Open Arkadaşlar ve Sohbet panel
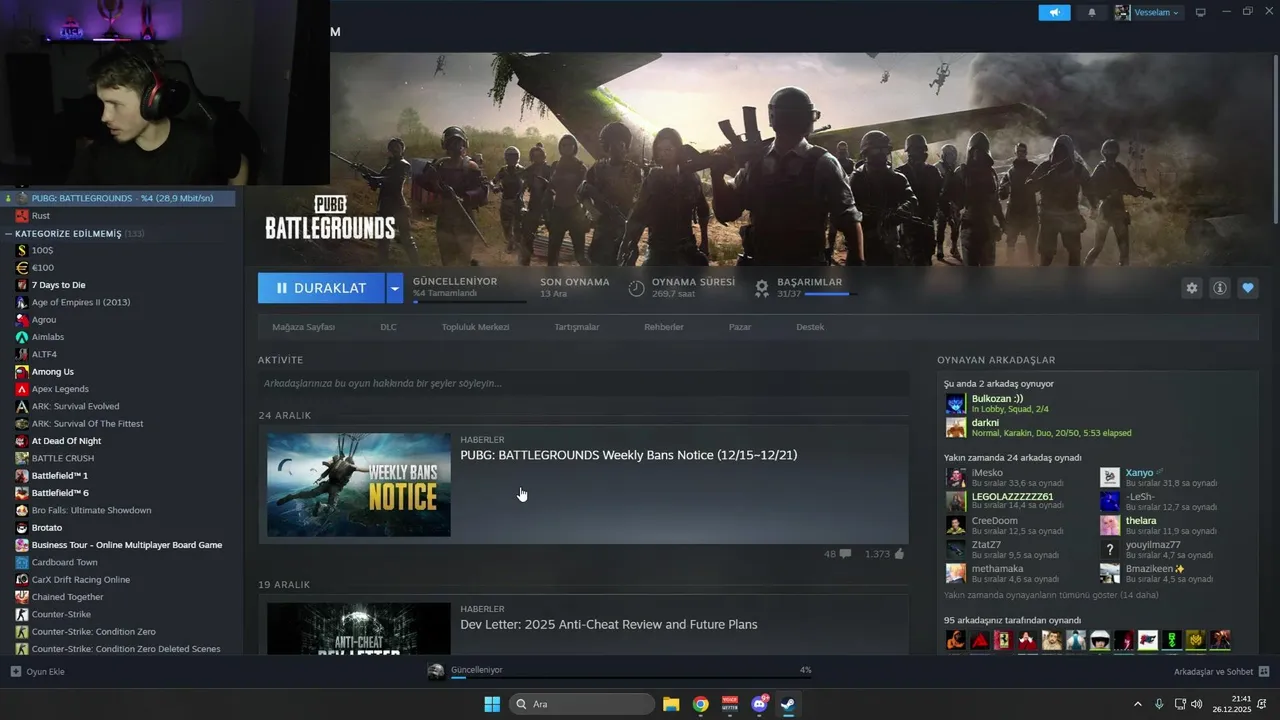 point(1221,672)
